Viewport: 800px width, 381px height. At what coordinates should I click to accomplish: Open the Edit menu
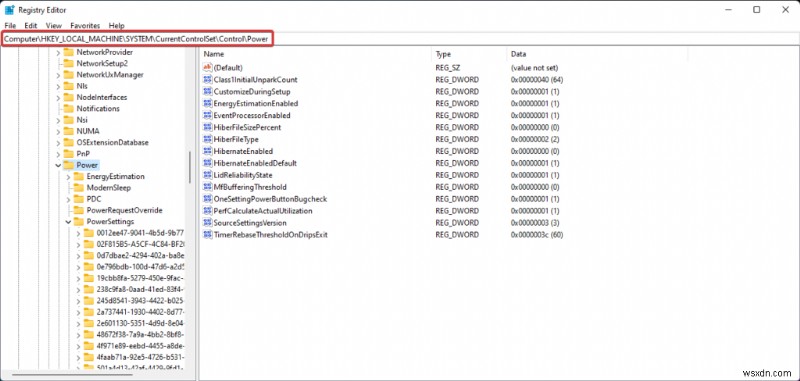click(31, 26)
